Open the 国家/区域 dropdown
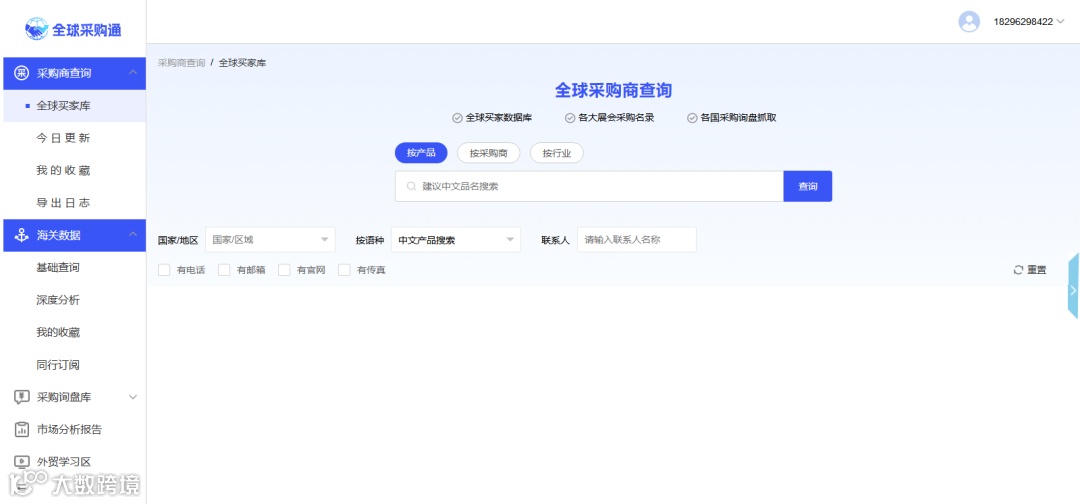 [x=270, y=240]
